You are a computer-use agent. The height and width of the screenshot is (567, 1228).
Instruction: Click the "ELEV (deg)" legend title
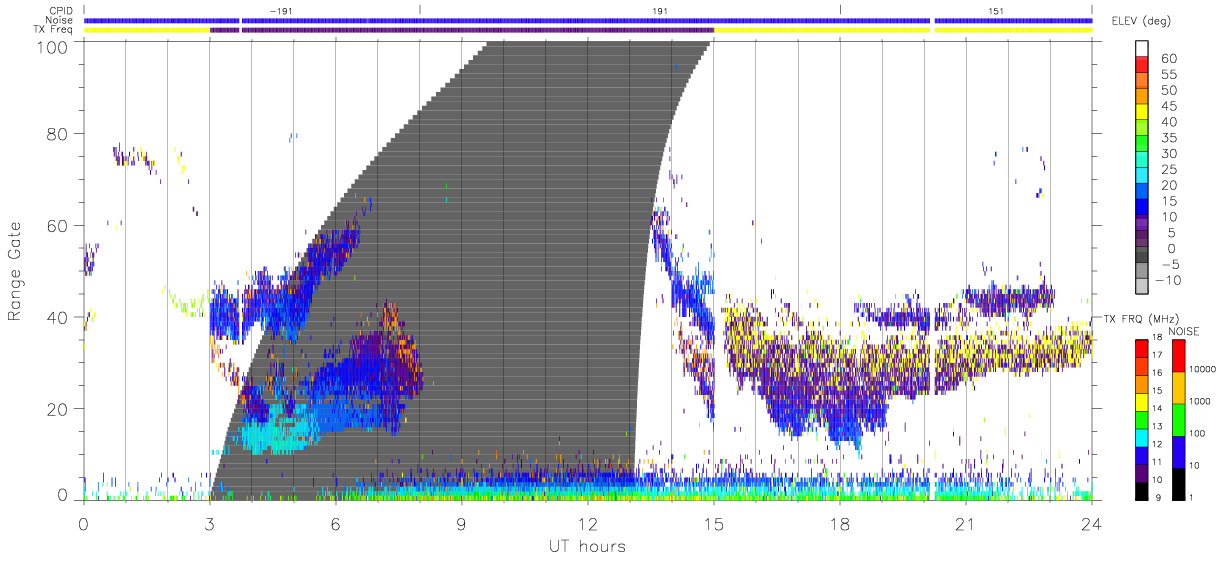tap(1141, 21)
